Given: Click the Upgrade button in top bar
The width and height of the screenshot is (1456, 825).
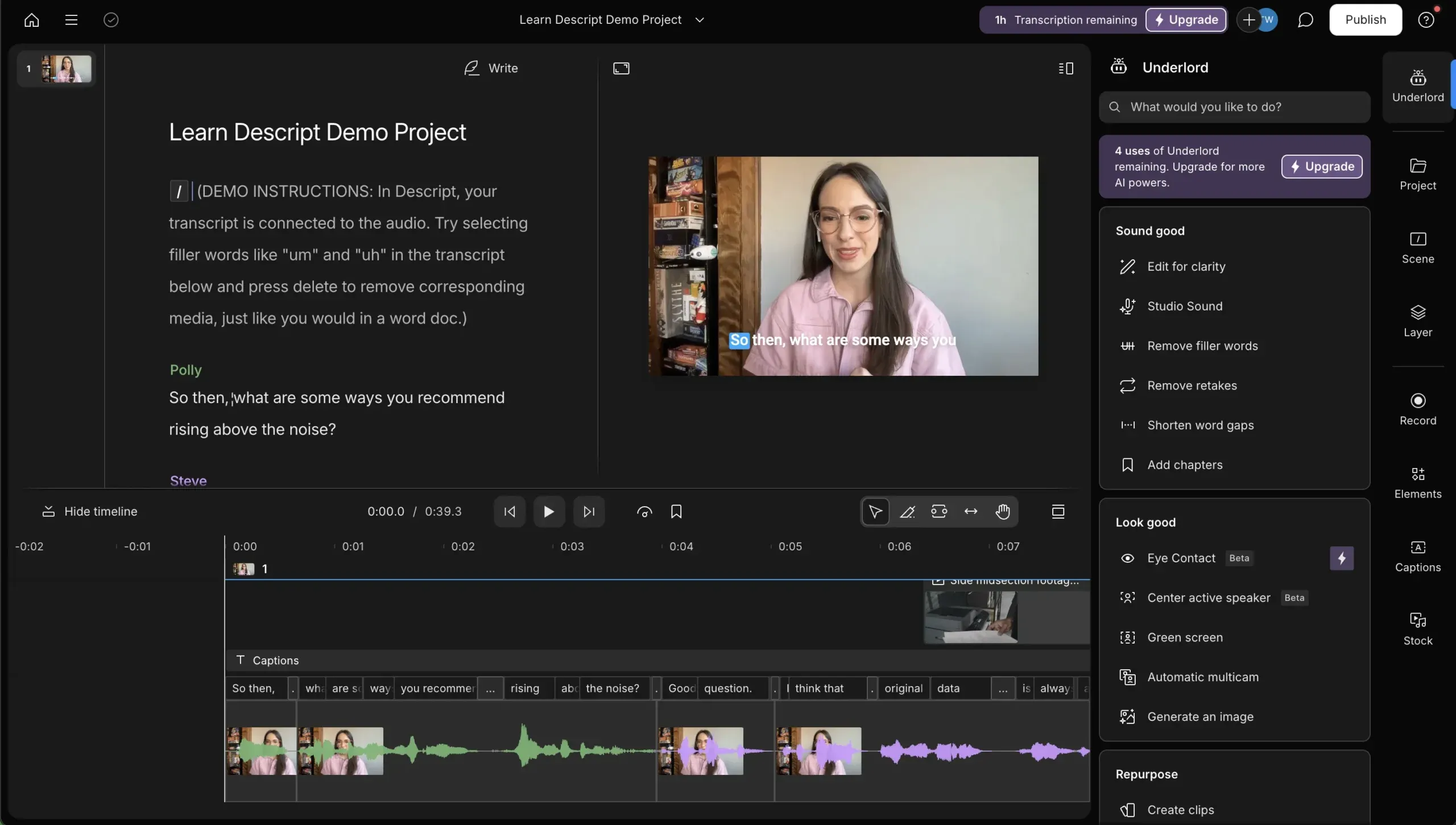Looking at the screenshot, I should (x=1186, y=20).
